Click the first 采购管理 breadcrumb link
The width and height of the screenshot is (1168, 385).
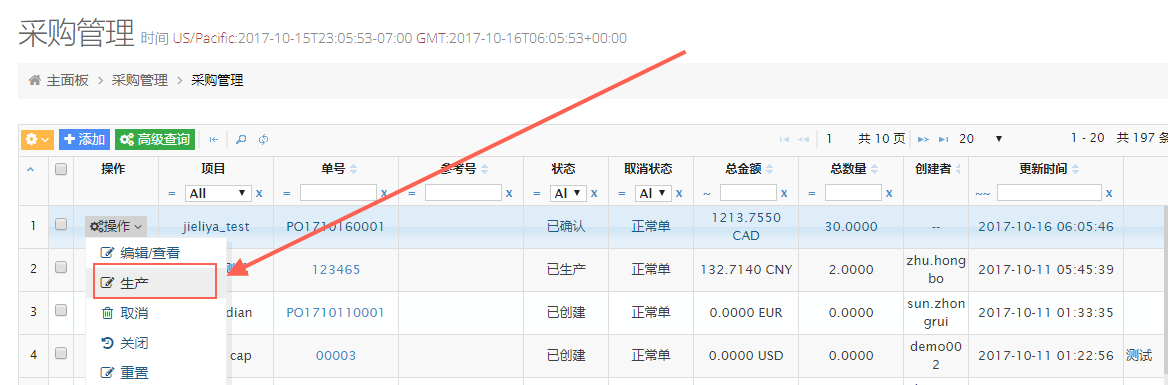point(140,80)
